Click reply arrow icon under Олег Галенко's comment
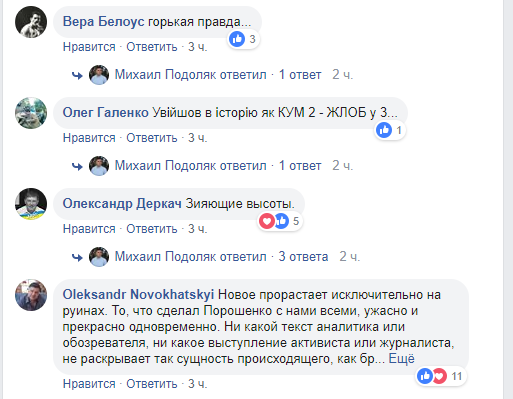This screenshot has width=513, height=399. [77, 166]
